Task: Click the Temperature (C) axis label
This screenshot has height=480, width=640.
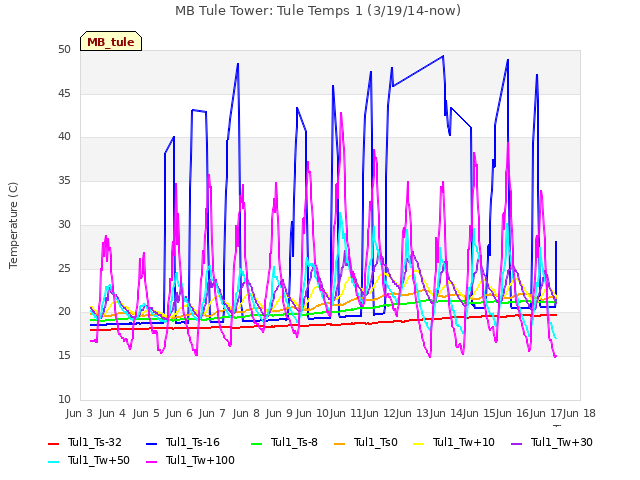Action: tap(13, 225)
